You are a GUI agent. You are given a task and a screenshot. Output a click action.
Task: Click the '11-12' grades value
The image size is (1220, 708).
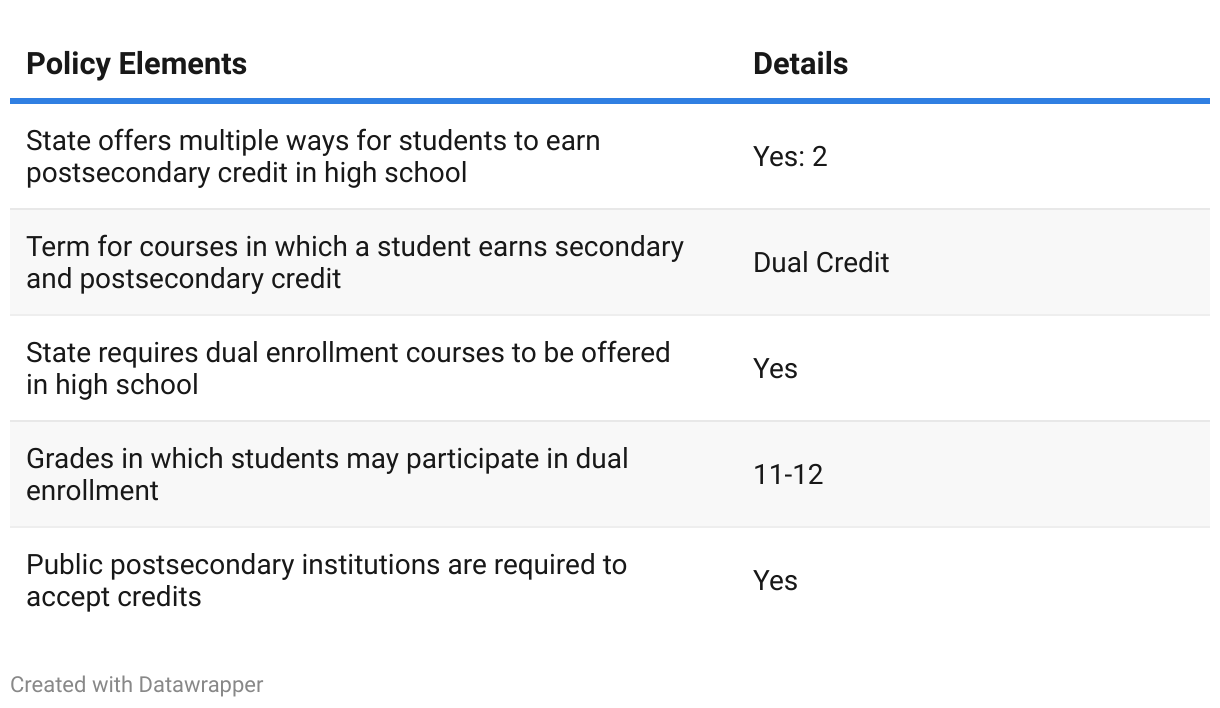788,475
